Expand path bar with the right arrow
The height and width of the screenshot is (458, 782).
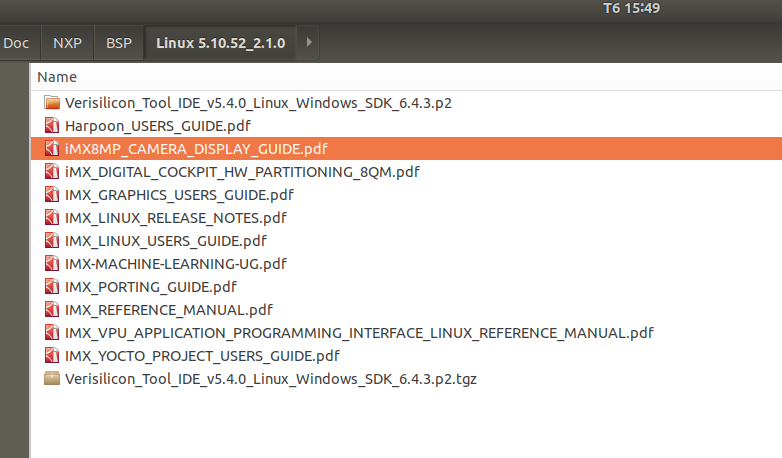pos(309,43)
